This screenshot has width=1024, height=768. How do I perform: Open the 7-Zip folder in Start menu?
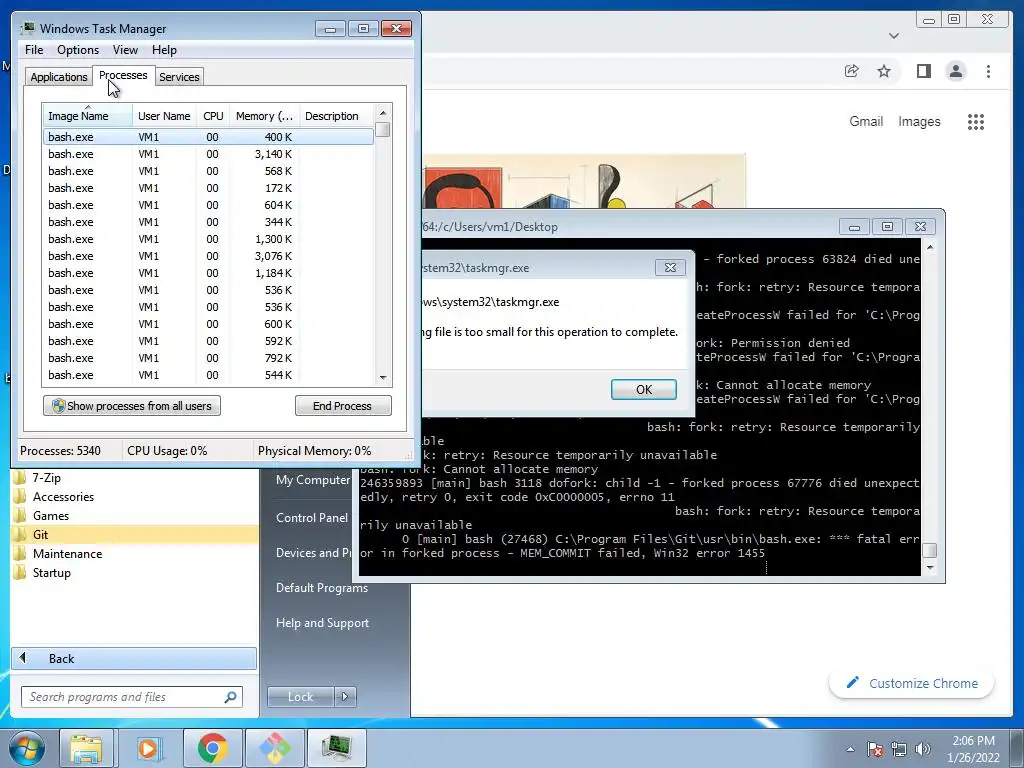tap(134, 477)
